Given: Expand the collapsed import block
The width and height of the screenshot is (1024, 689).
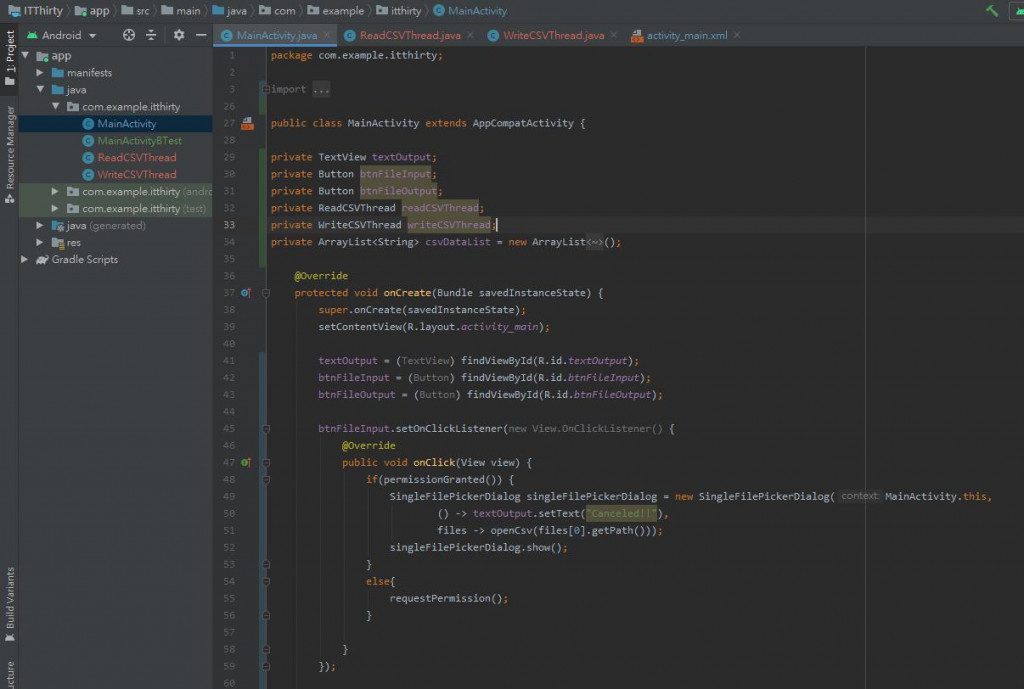Looking at the screenshot, I should pos(320,90).
